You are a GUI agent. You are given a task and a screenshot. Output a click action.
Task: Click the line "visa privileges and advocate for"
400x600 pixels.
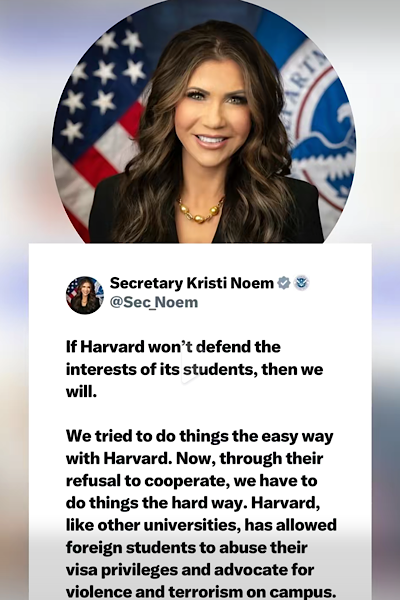[x=190, y=570]
